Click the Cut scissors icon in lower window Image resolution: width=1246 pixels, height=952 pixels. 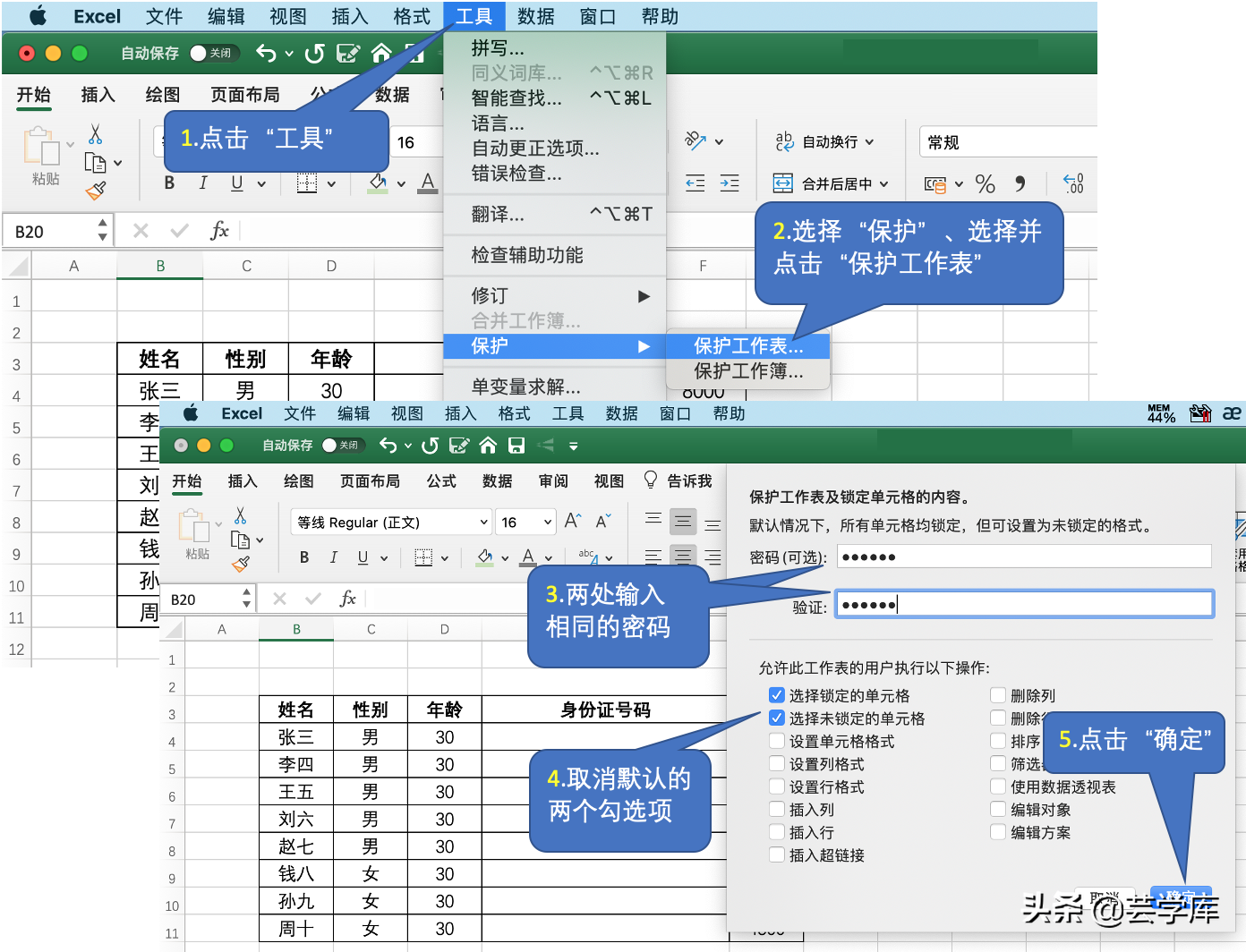click(x=240, y=515)
